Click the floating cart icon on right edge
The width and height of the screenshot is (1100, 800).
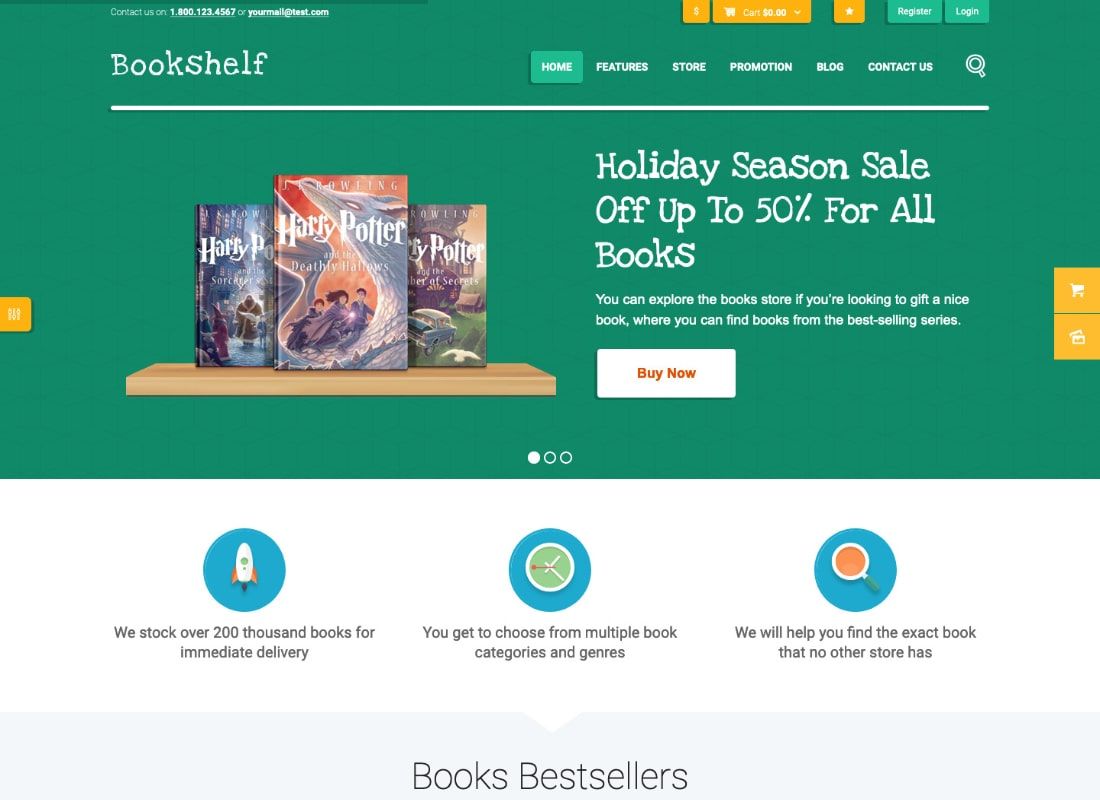pos(1077,290)
